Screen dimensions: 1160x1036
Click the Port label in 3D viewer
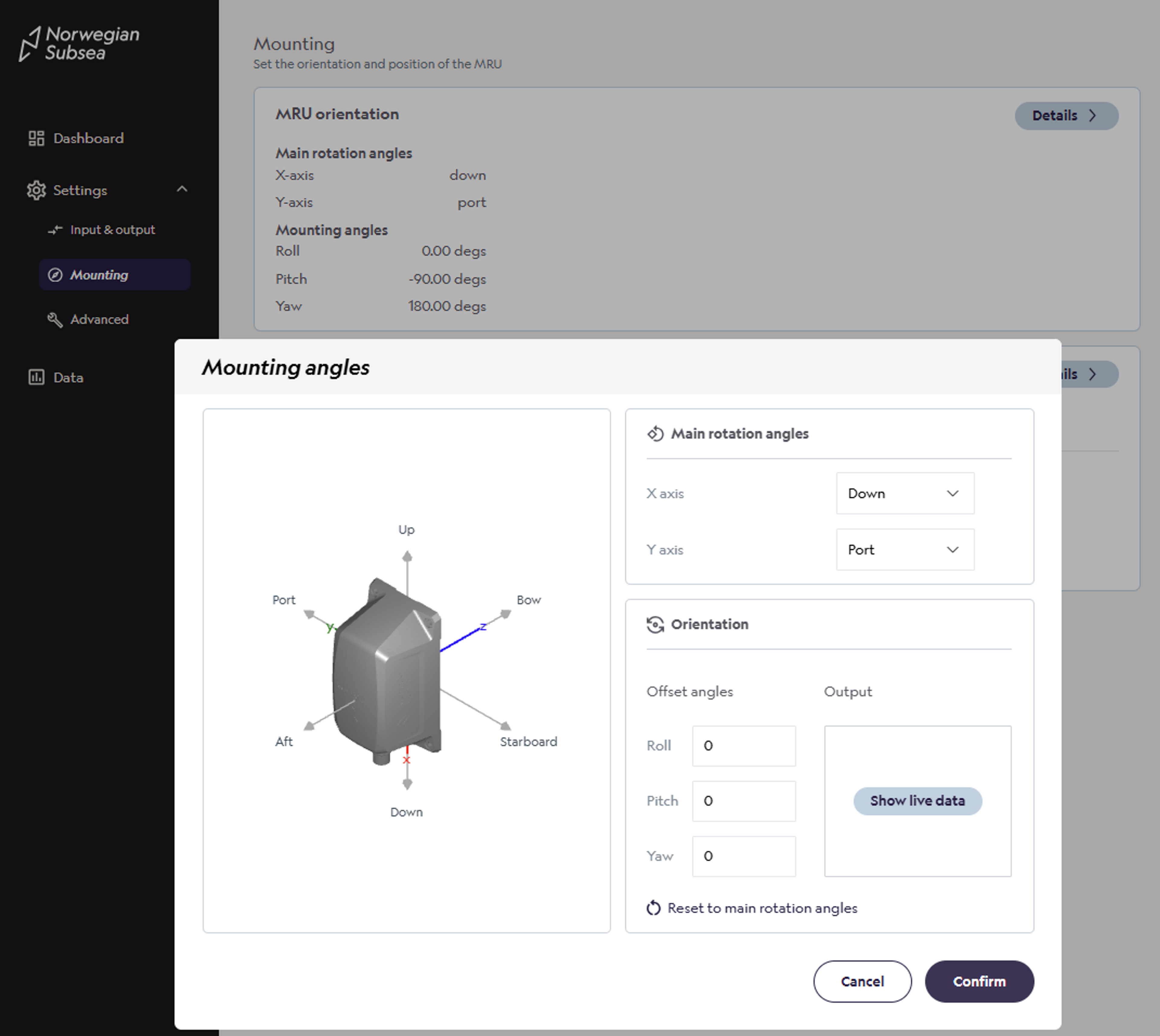284,600
